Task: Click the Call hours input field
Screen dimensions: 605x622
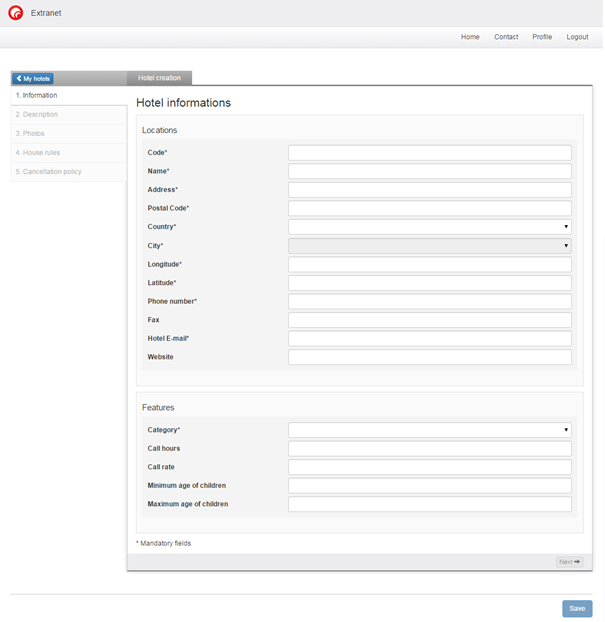Action: point(429,449)
